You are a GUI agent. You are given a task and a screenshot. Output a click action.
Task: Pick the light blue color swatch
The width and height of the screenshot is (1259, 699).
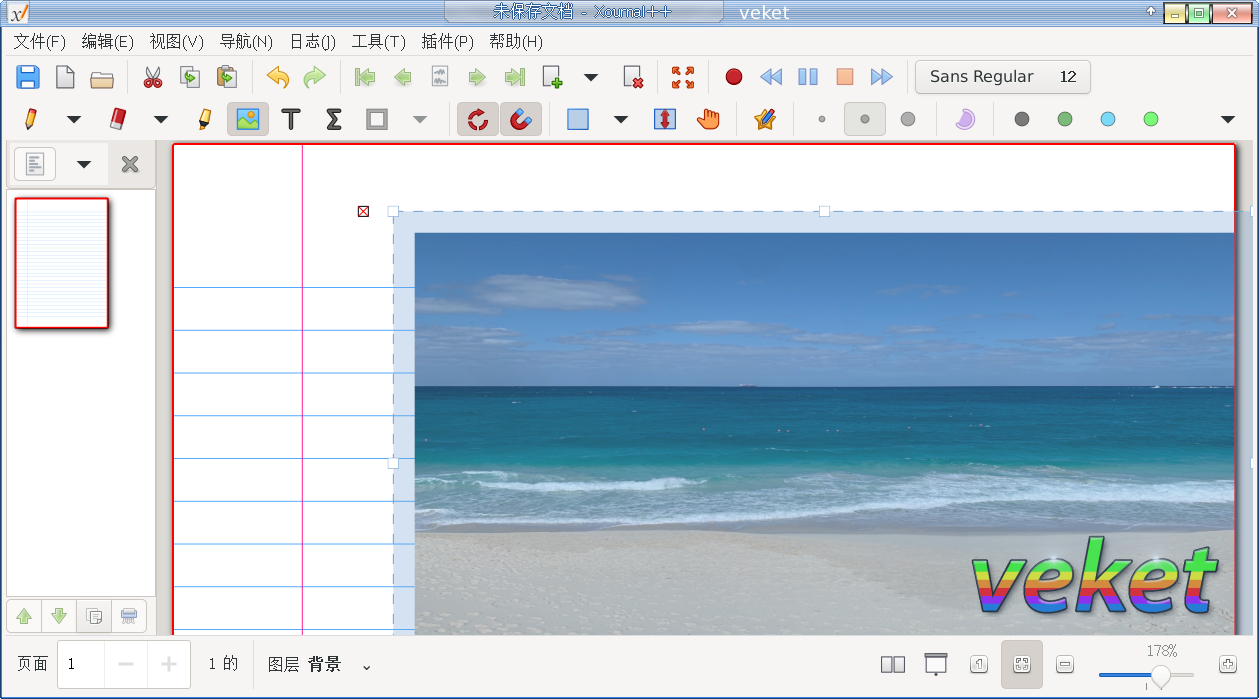[x=1108, y=119]
